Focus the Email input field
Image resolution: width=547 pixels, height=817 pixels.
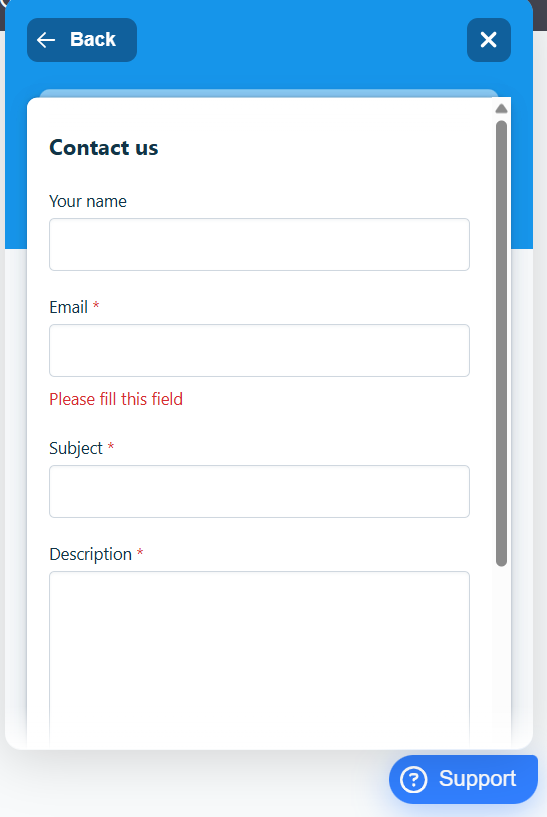tap(259, 351)
